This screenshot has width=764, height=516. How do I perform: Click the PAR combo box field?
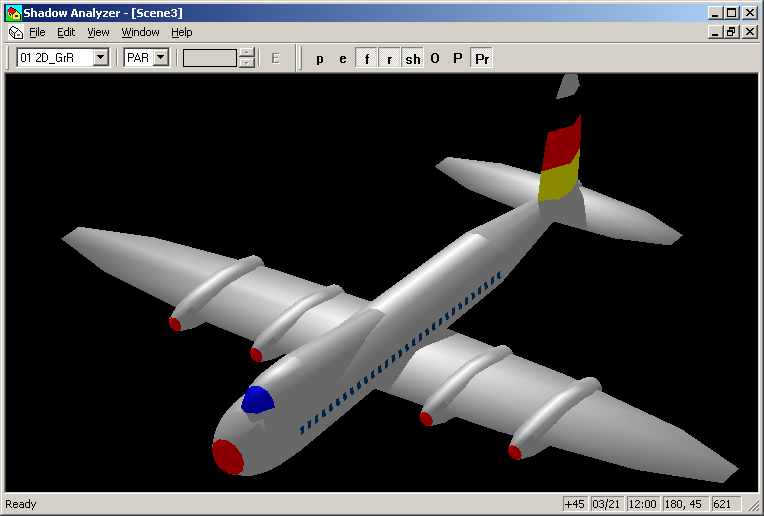click(x=146, y=57)
